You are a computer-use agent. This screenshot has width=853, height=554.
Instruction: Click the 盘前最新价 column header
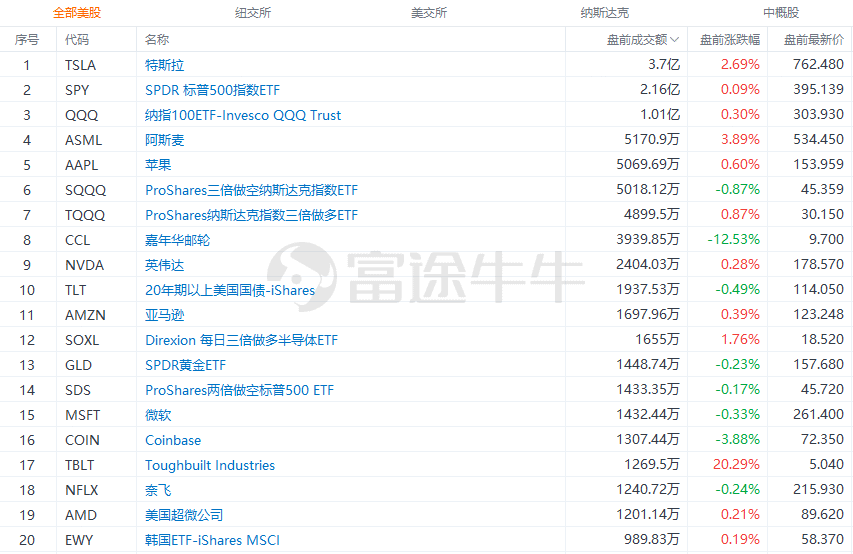(x=814, y=40)
